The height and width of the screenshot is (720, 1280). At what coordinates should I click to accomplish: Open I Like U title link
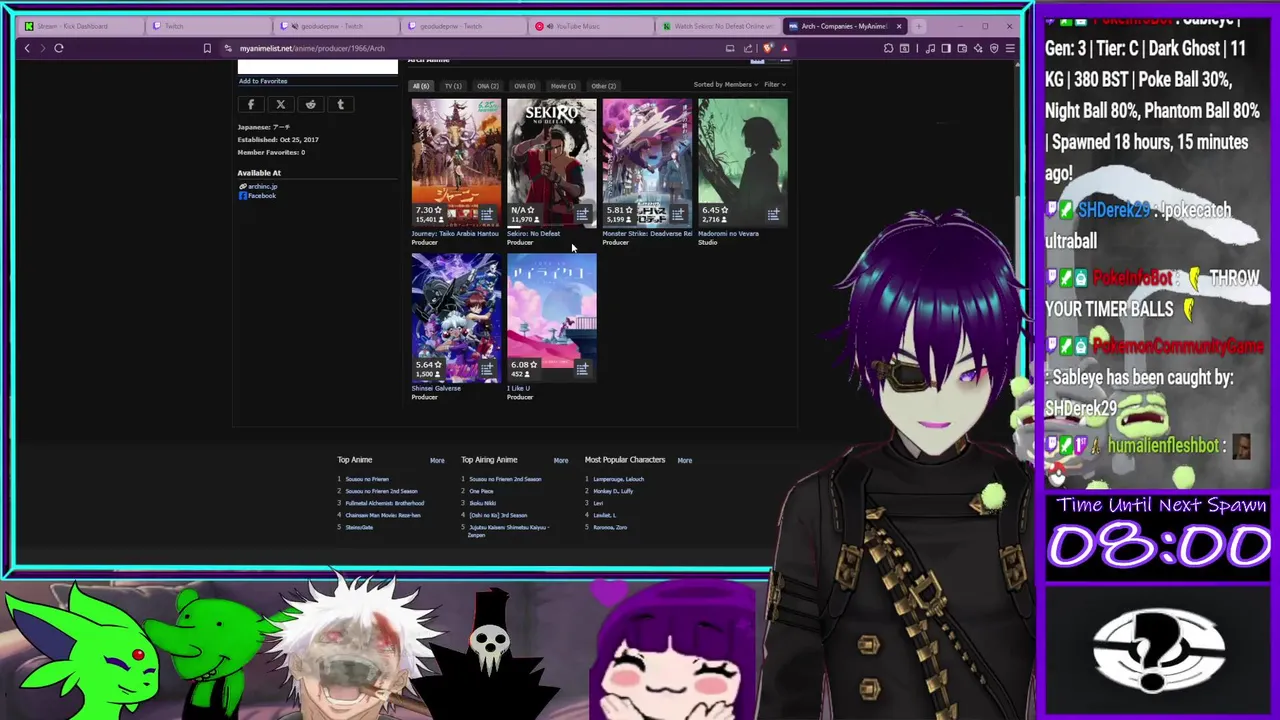[x=518, y=388]
